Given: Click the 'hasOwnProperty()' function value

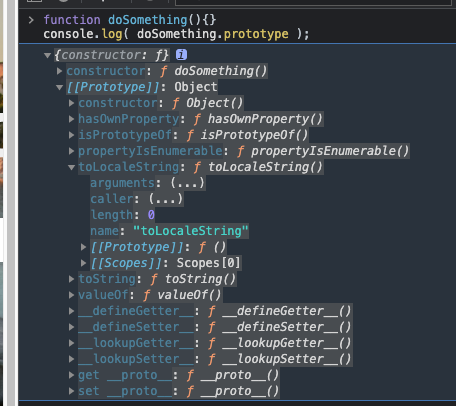Looking at the screenshot, I should pyautogui.click(x=265, y=119).
